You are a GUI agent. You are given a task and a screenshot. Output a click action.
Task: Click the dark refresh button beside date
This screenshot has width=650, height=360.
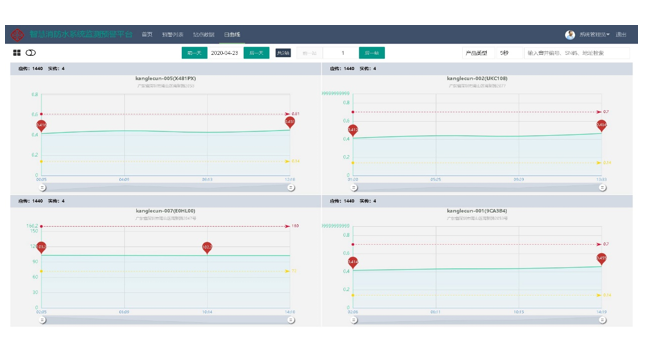283,53
